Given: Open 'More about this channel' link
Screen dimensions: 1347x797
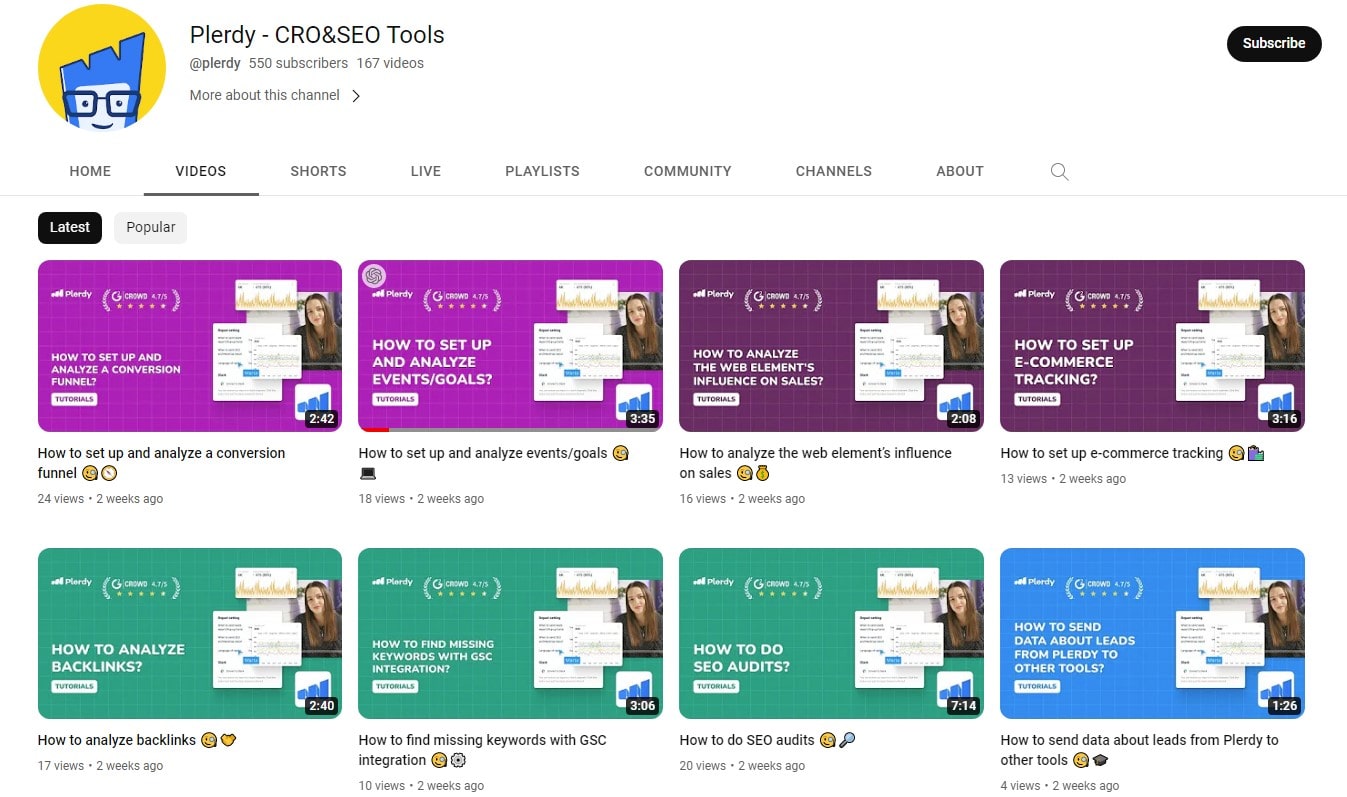Looking at the screenshot, I should coord(264,95).
